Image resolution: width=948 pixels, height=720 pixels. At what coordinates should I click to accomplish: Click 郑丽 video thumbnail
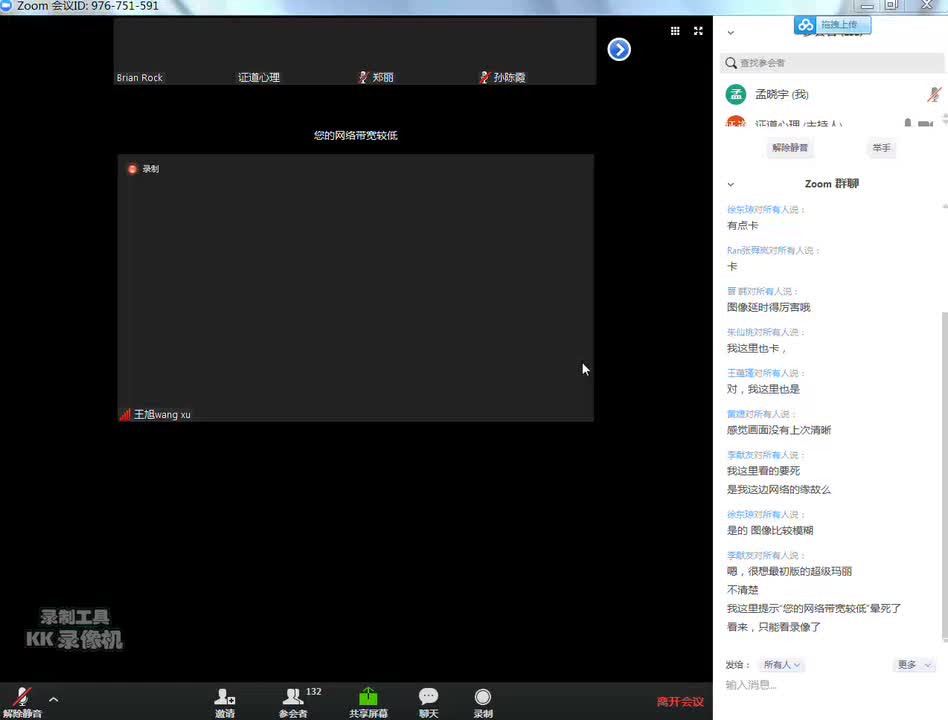pyautogui.click(x=415, y=51)
